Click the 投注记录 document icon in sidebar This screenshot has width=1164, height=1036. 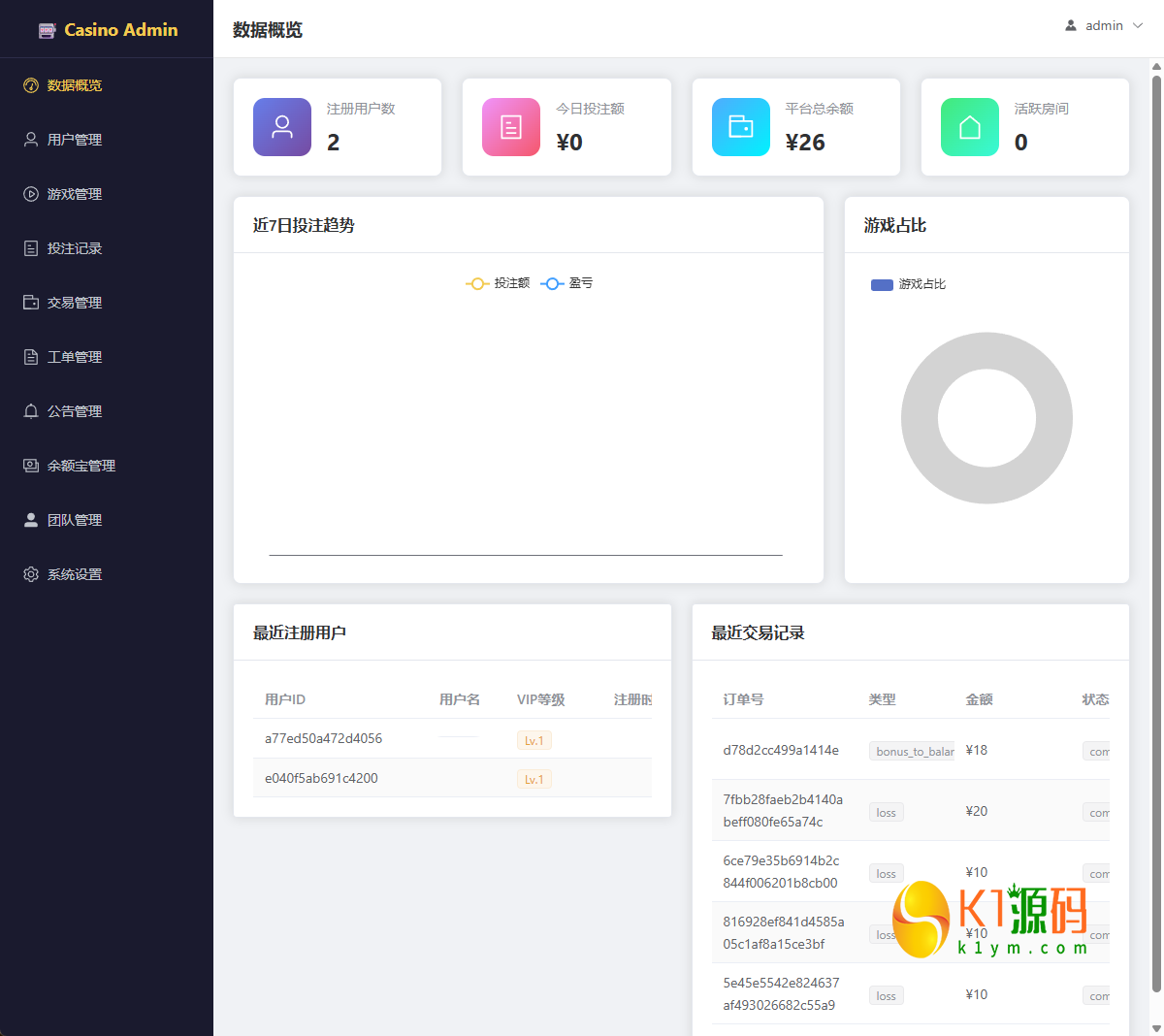31,248
